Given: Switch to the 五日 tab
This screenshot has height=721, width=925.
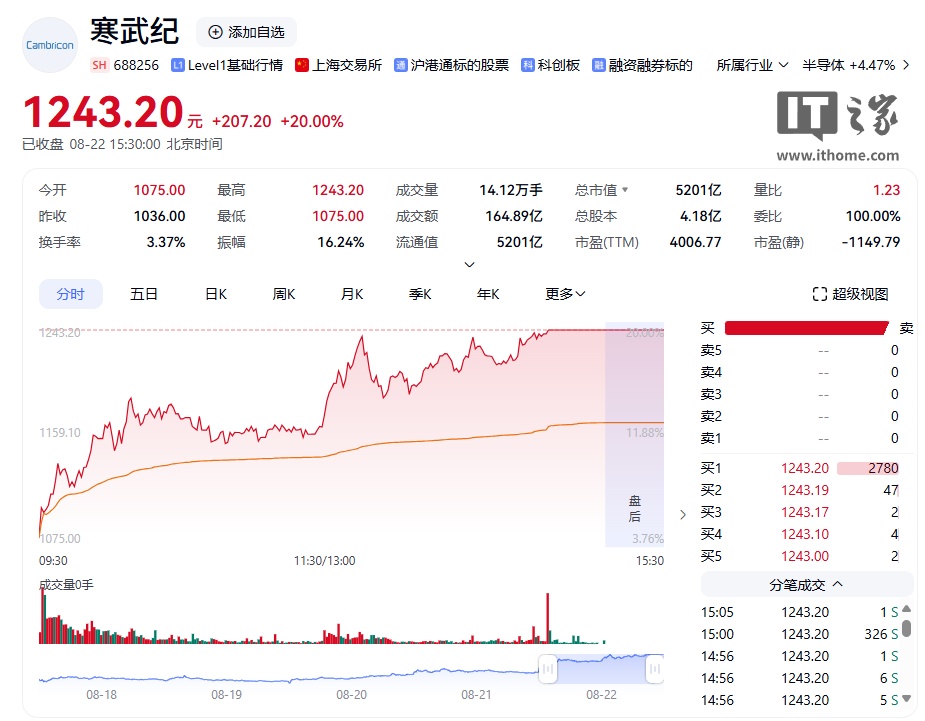Looking at the screenshot, I should tap(142, 294).
